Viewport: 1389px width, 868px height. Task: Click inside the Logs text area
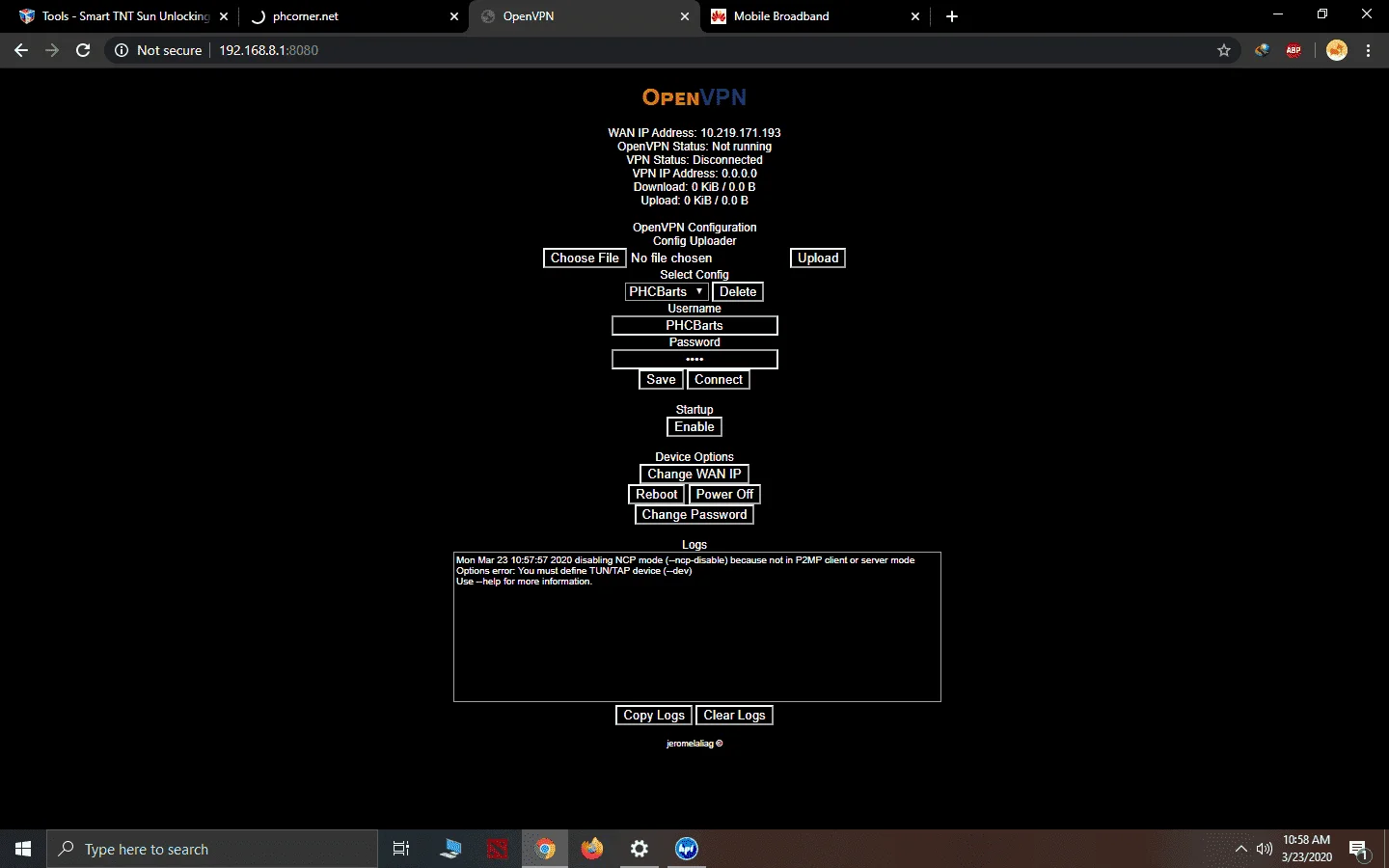[x=697, y=627]
